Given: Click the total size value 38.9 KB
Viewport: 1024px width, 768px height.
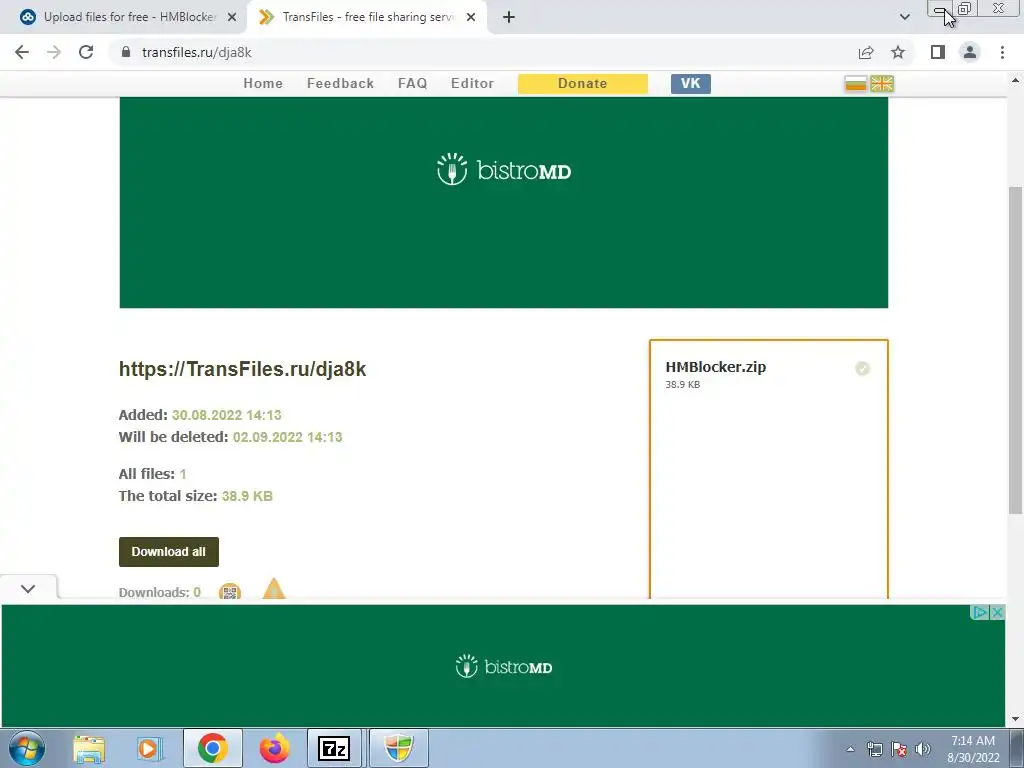Looking at the screenshot, I should pos(247,496).
